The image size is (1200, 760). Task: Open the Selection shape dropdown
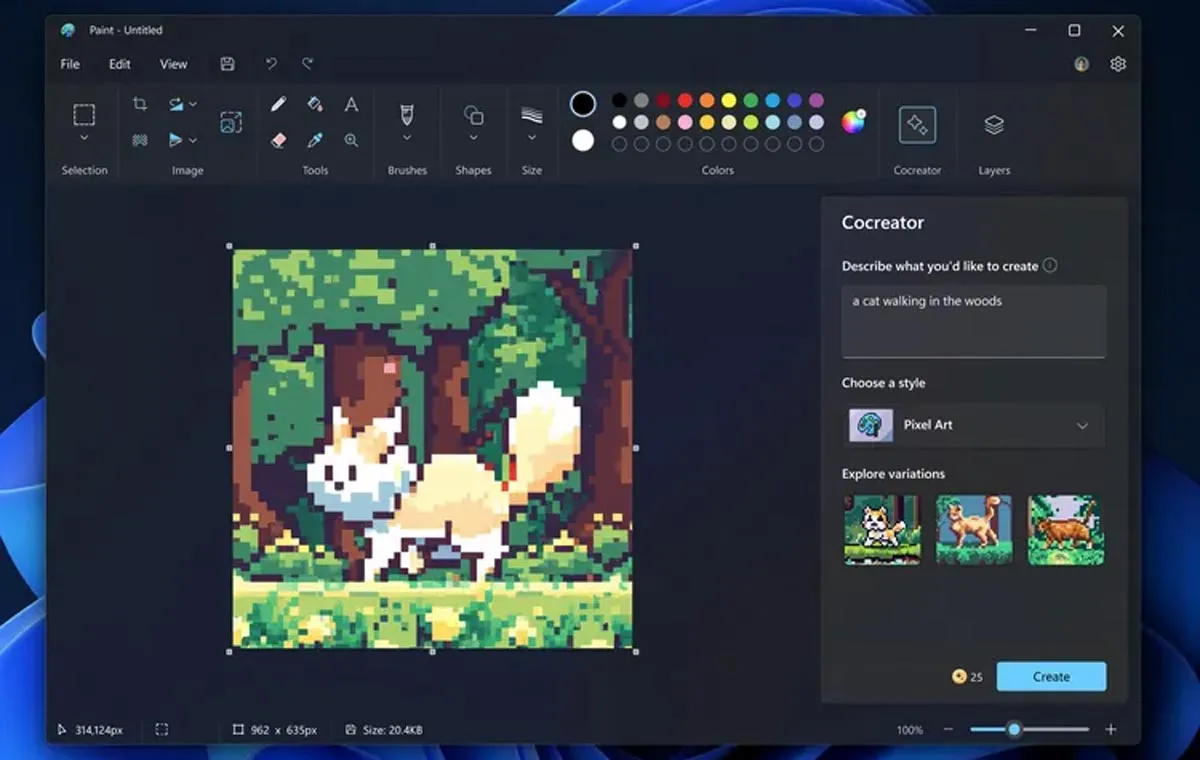(84, 138)
